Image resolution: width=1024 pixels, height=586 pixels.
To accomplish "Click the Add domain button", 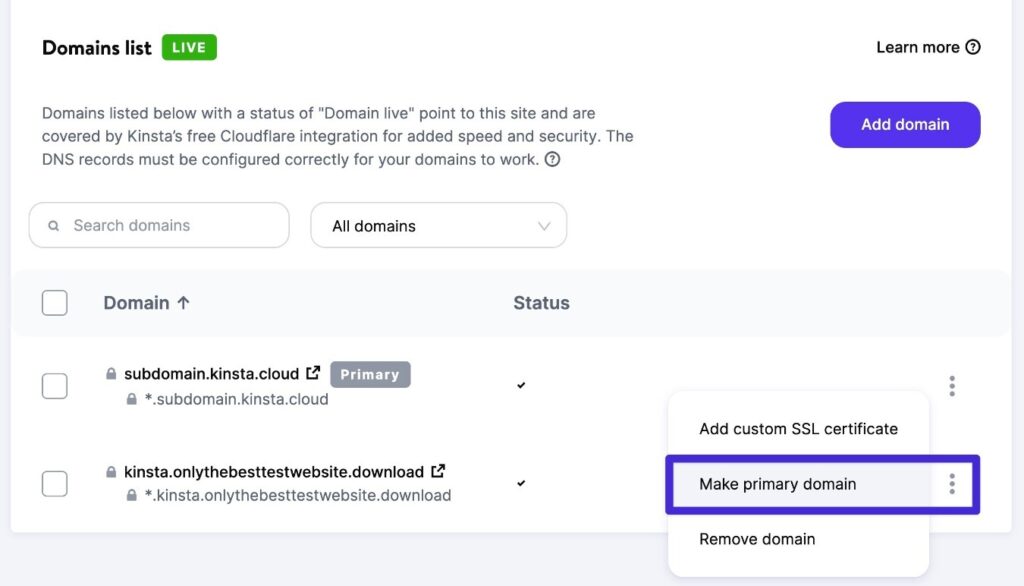I will [904, 124].
